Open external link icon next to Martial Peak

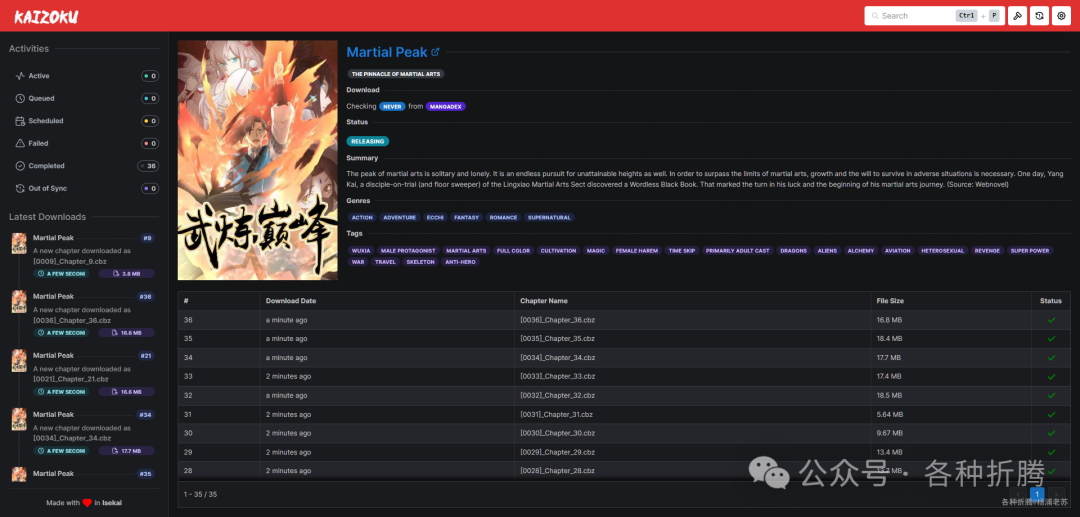click(435, 52)
